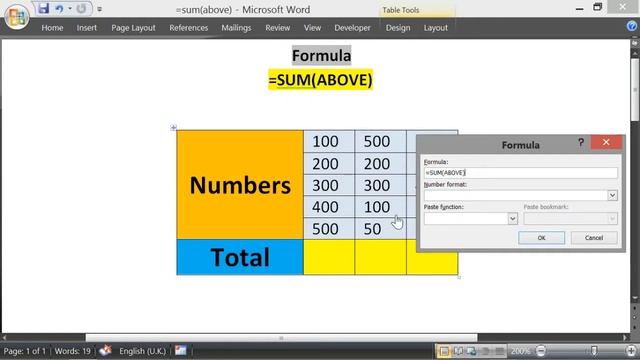The image size is (640, 360).
Task: Click second yellow total cell under 50
Action: click(380, 257)
